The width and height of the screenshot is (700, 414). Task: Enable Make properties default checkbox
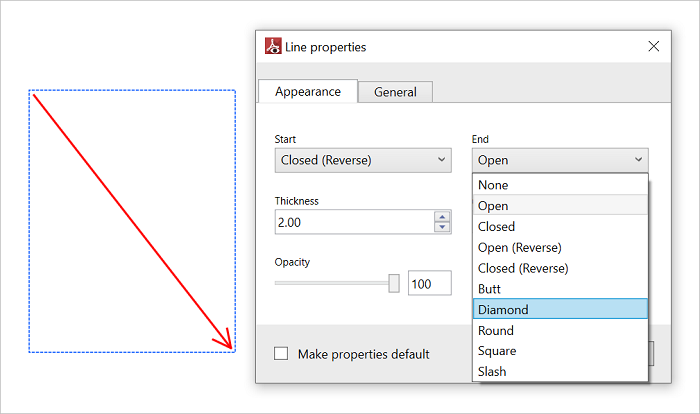pos(281,353)
